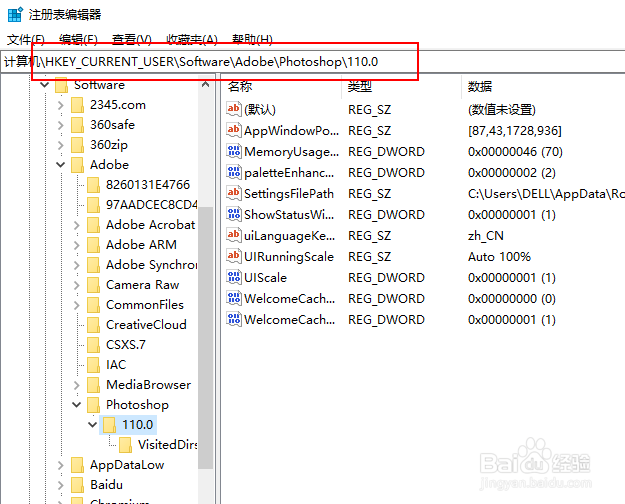Click the DWORD icon beside UIScale

(234, 277)
